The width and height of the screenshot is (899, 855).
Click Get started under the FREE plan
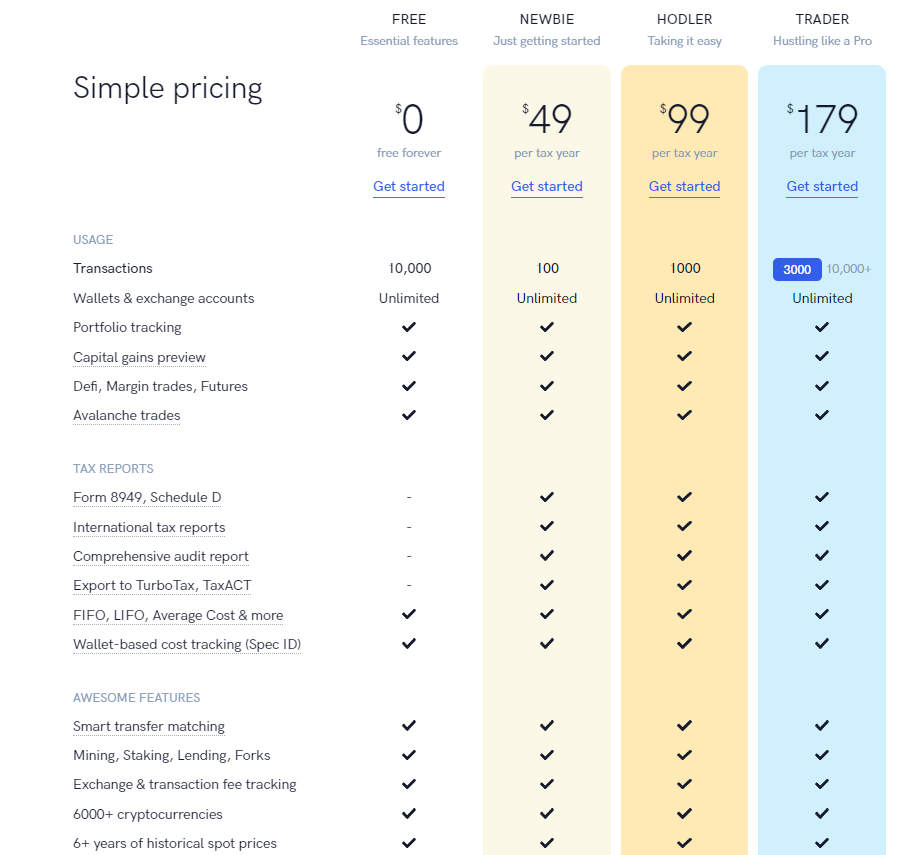[409, 186]
